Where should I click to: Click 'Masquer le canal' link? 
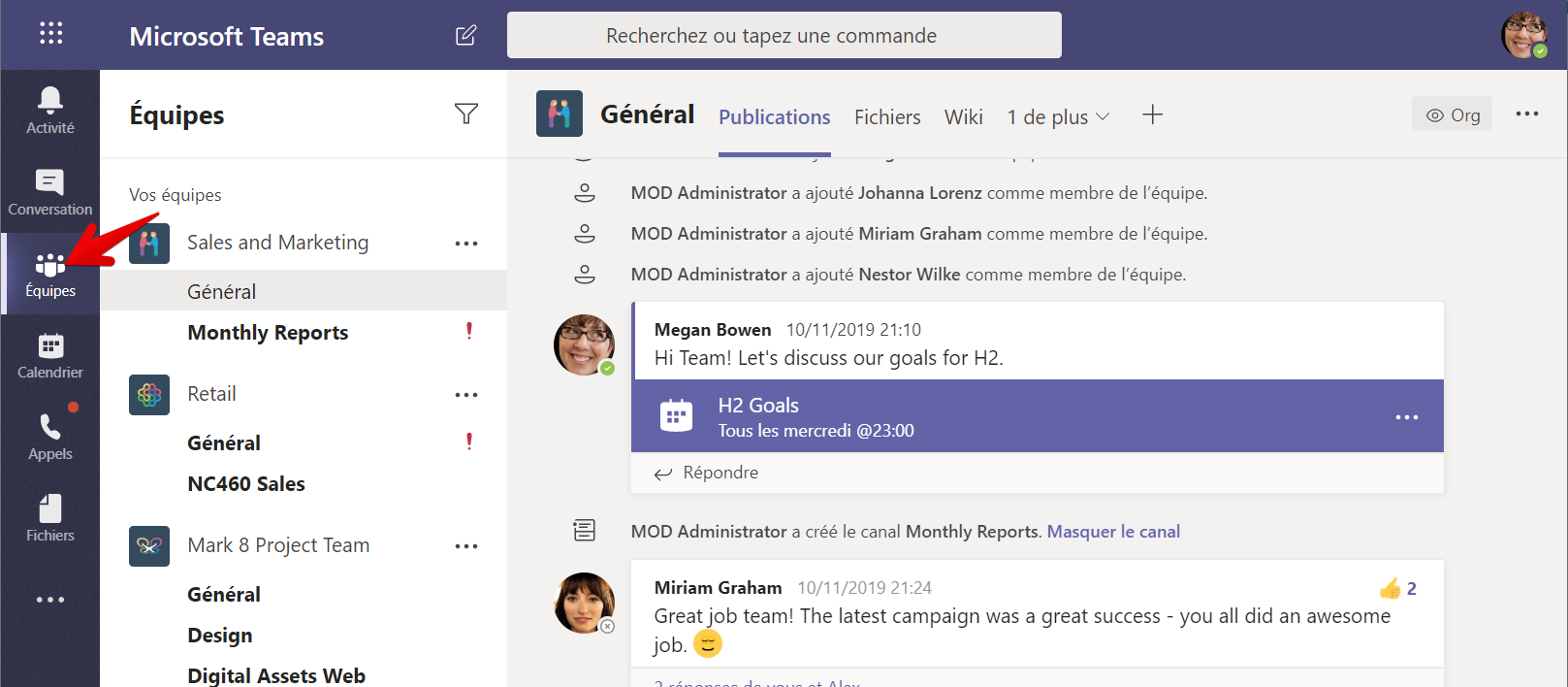click(1113, 532)
